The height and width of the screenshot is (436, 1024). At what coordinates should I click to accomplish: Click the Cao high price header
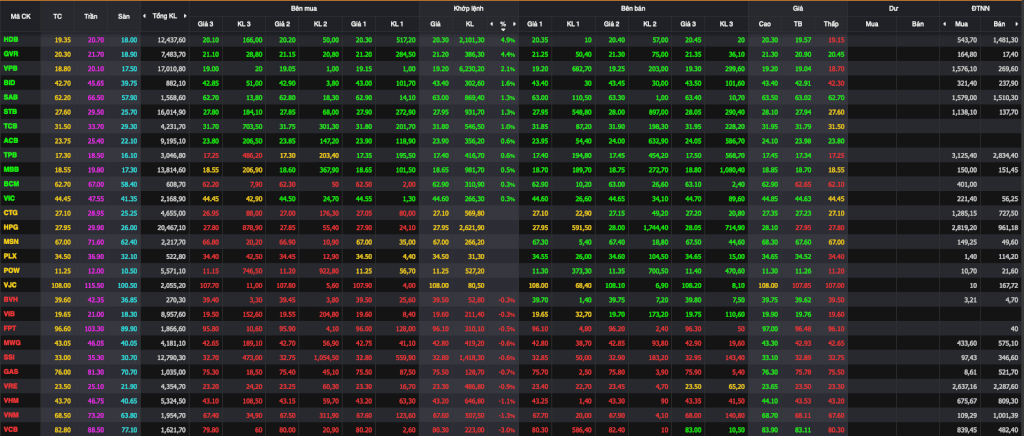pos(765,24)
